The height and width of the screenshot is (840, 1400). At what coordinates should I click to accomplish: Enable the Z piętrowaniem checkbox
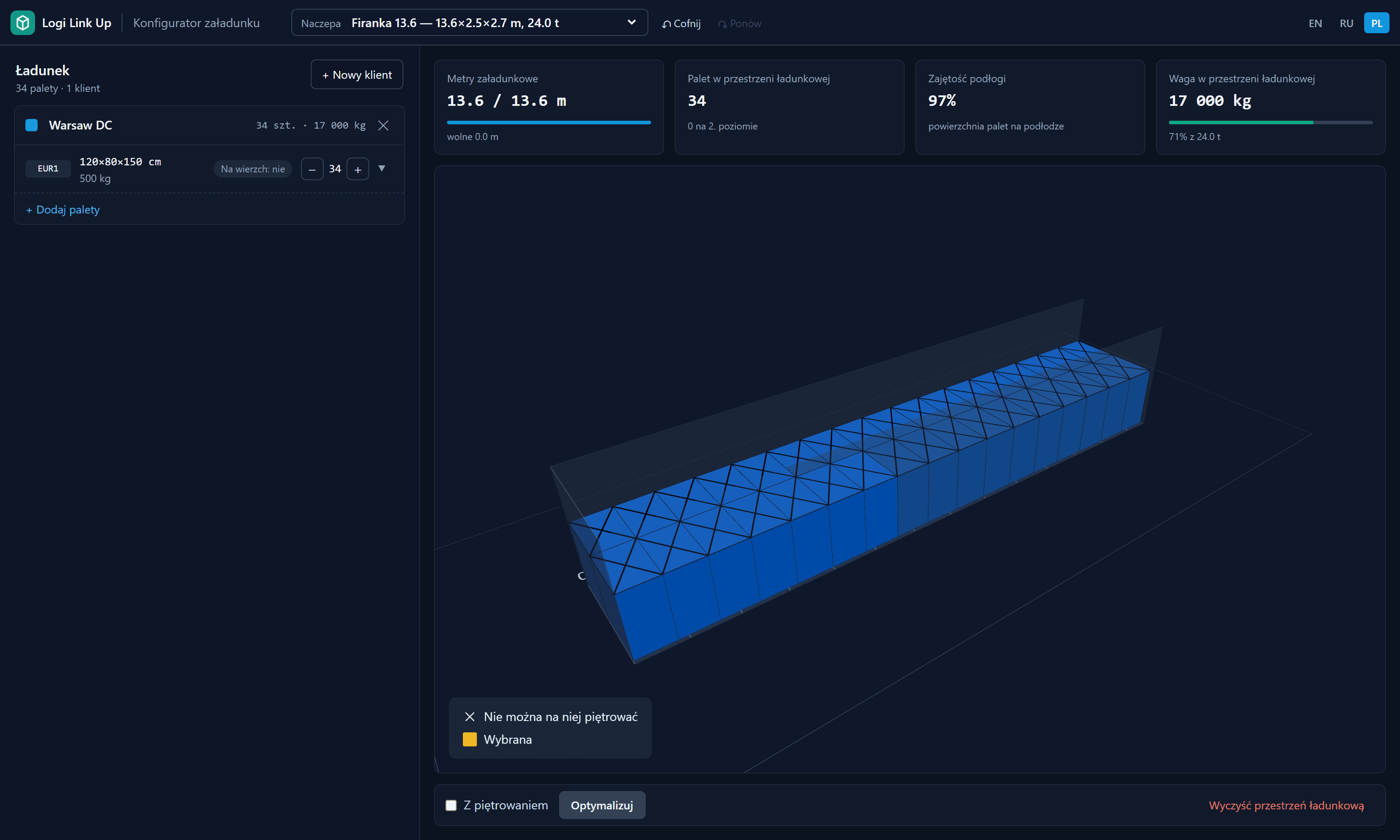451,805
